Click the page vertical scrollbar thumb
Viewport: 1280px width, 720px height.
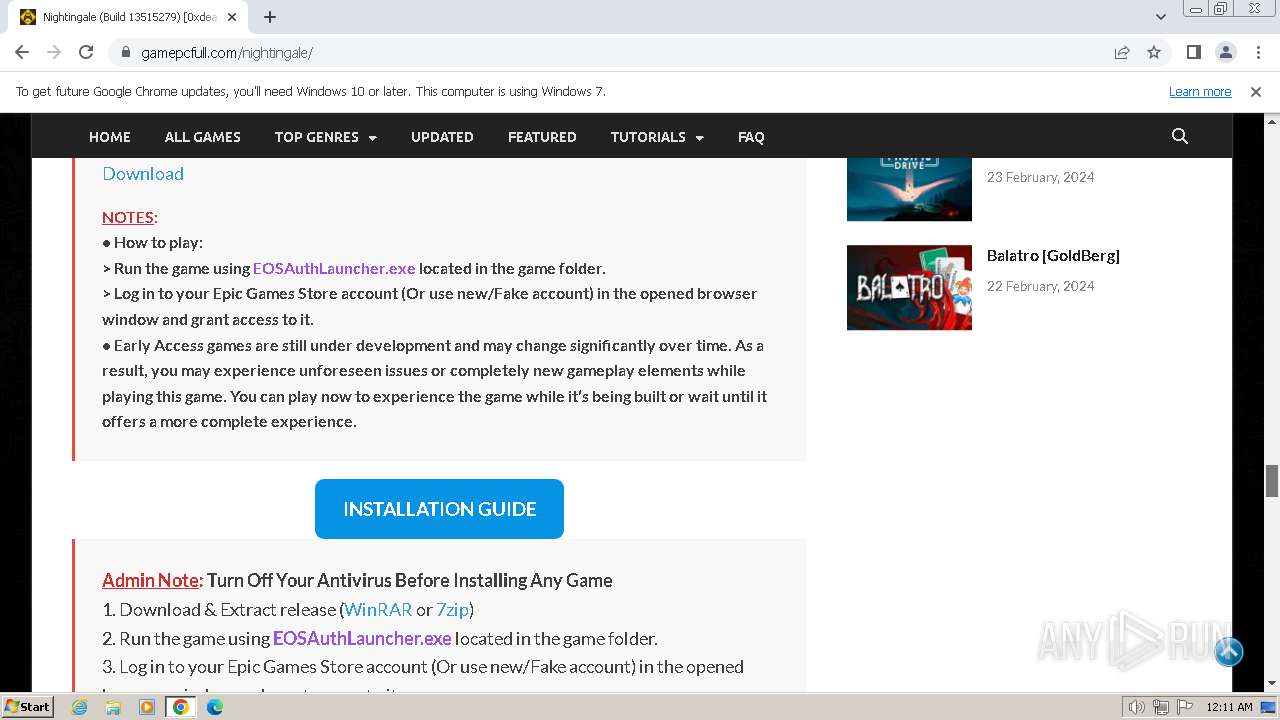1272,481
